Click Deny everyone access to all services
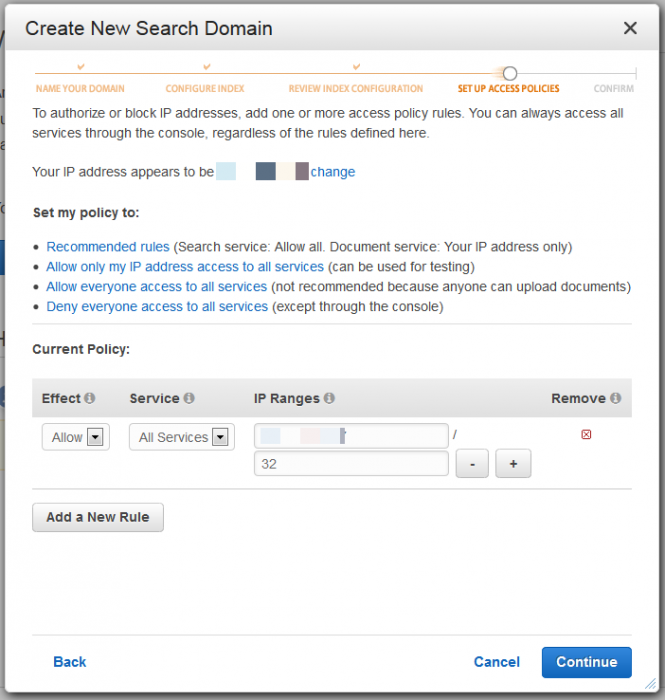 tap(157, 307)
